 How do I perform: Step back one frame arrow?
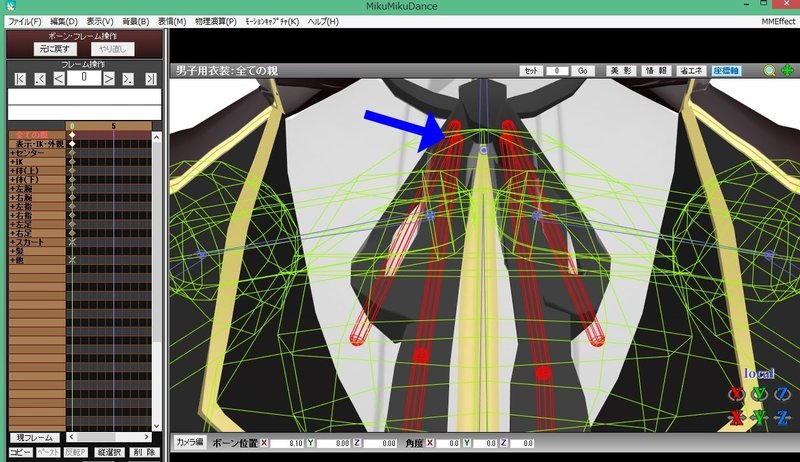(x=59, y=79)
